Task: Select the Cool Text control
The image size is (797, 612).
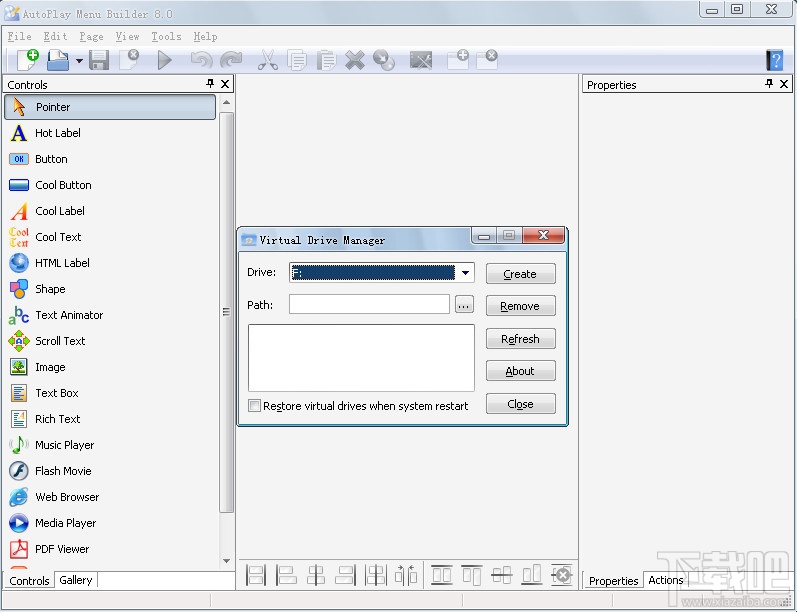Action: 110,237
